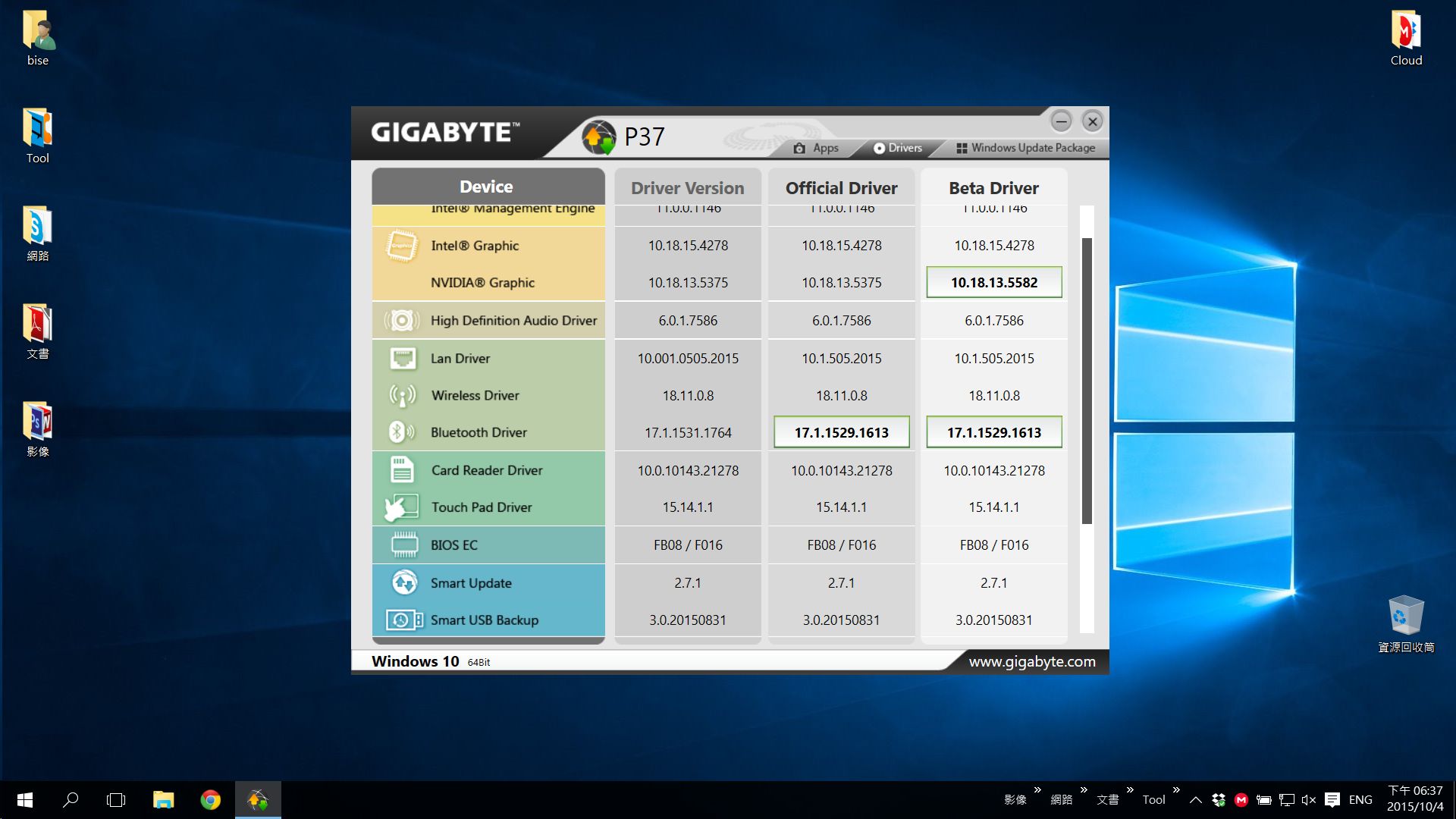Viewport: 1456px width, 819px height.
Task: Open the 資源回收筒 recycle bin
Action: pos(1406,623)
